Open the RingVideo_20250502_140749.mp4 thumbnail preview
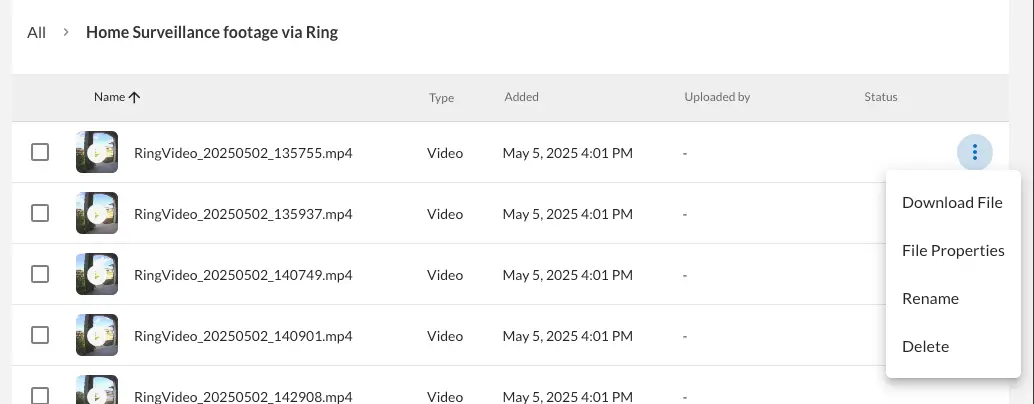Screen dimensions: 1034x404 (97, 274)
